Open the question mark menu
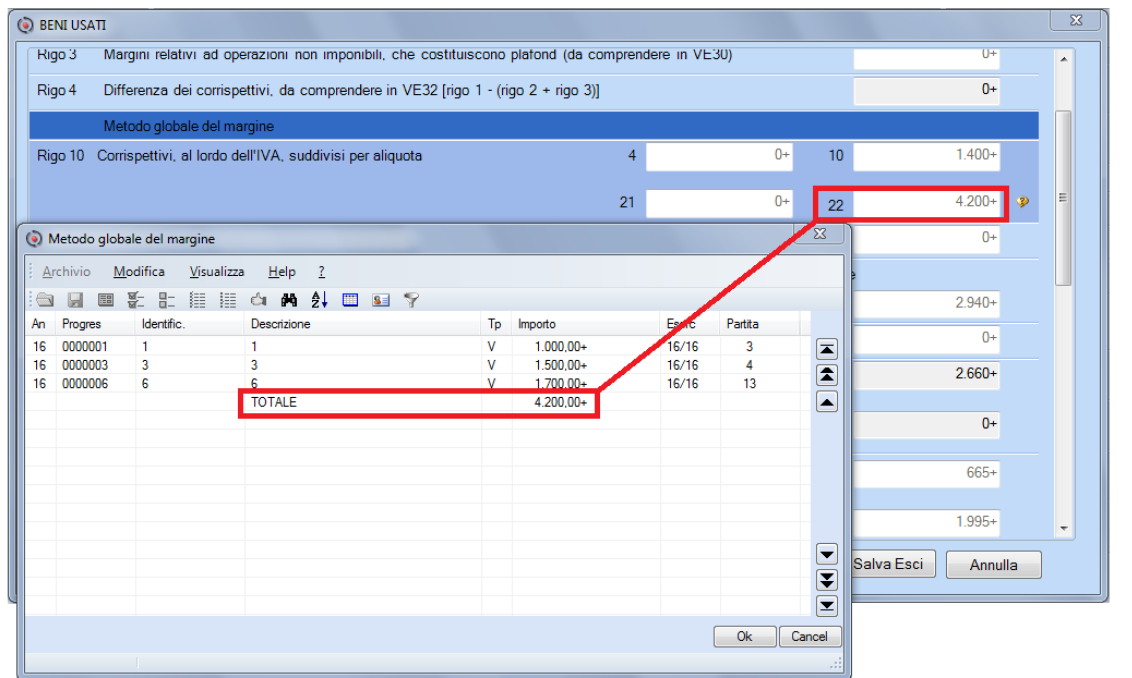The height and width of the screenshot is (678, 1132). pos(321,271)
